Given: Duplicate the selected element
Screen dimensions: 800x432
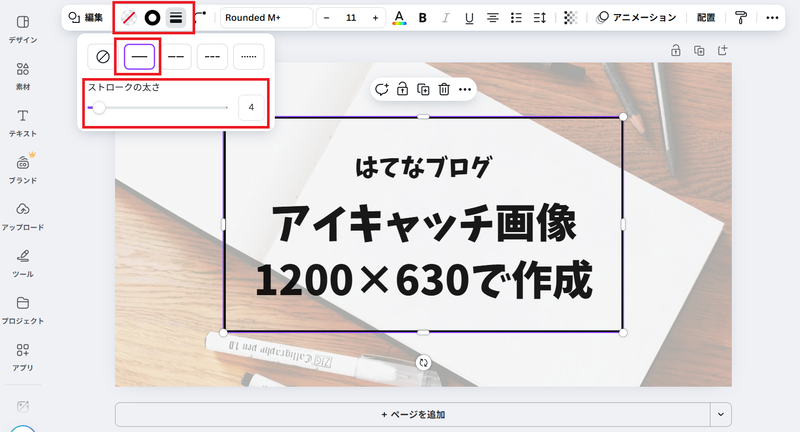Looking at the screenshot, I should (423, 90).
